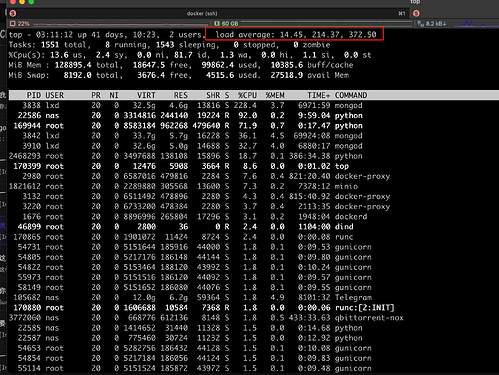The image size is (499, 375).
Task: Click PID 54653 in the gunicorn row
Action: pos(29,348)
